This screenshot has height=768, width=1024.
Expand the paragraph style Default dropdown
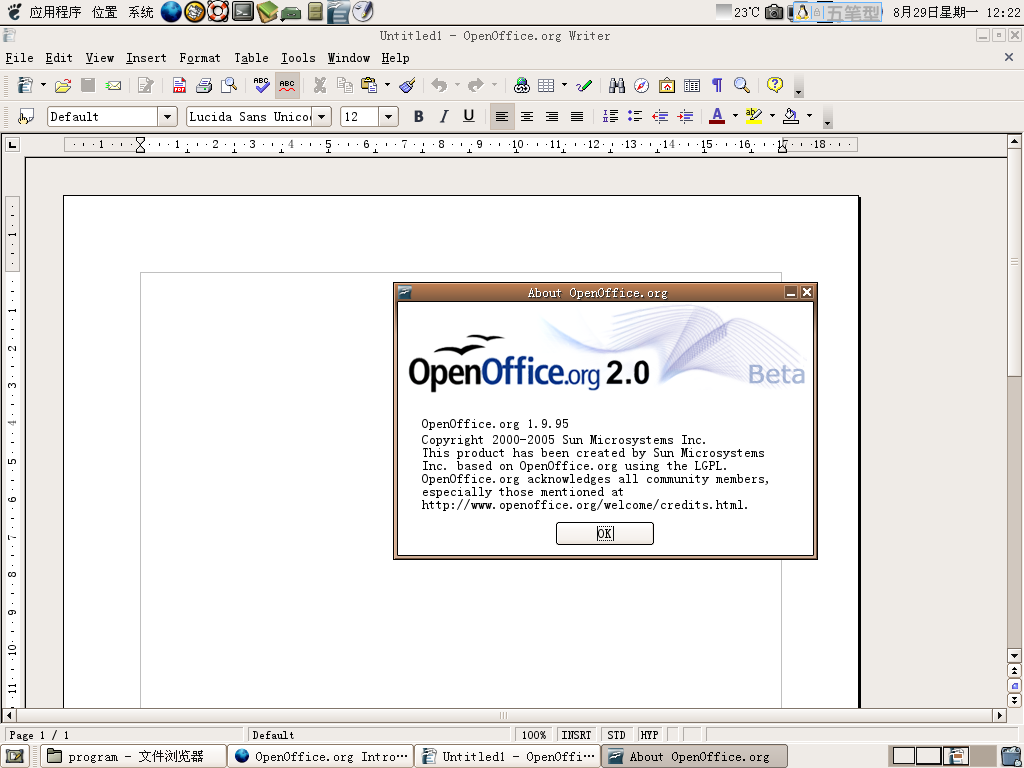coord(167,117)
